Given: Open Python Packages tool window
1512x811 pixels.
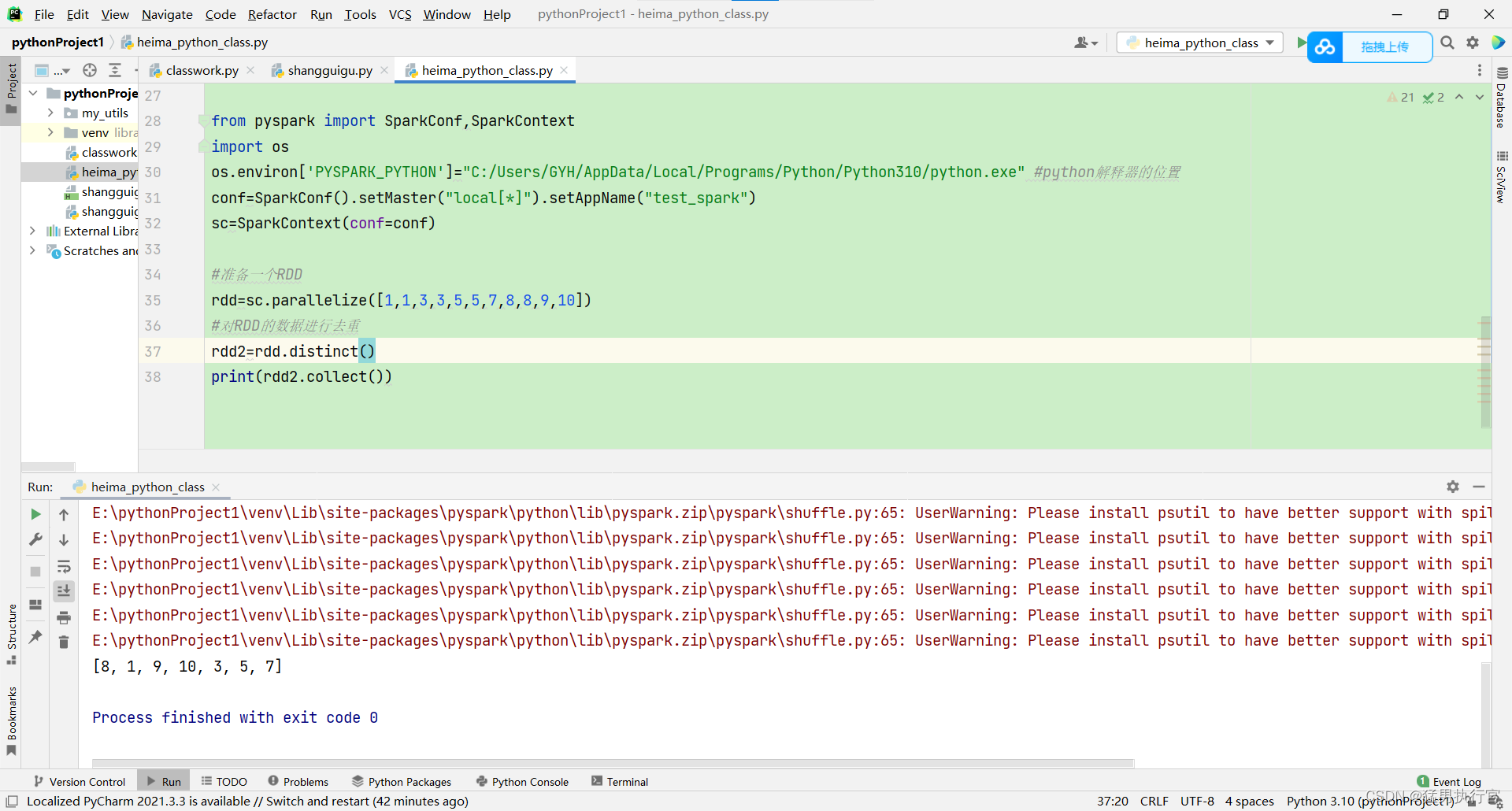Looking at the screenshot, I should (402, 781).
